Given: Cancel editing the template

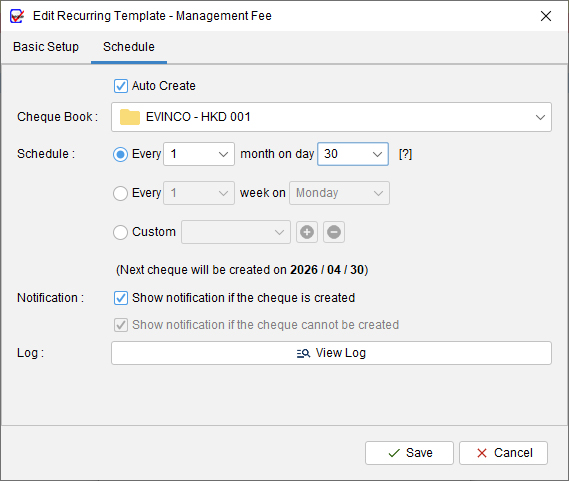Looking at the screenshot, I should coord(503,453).
